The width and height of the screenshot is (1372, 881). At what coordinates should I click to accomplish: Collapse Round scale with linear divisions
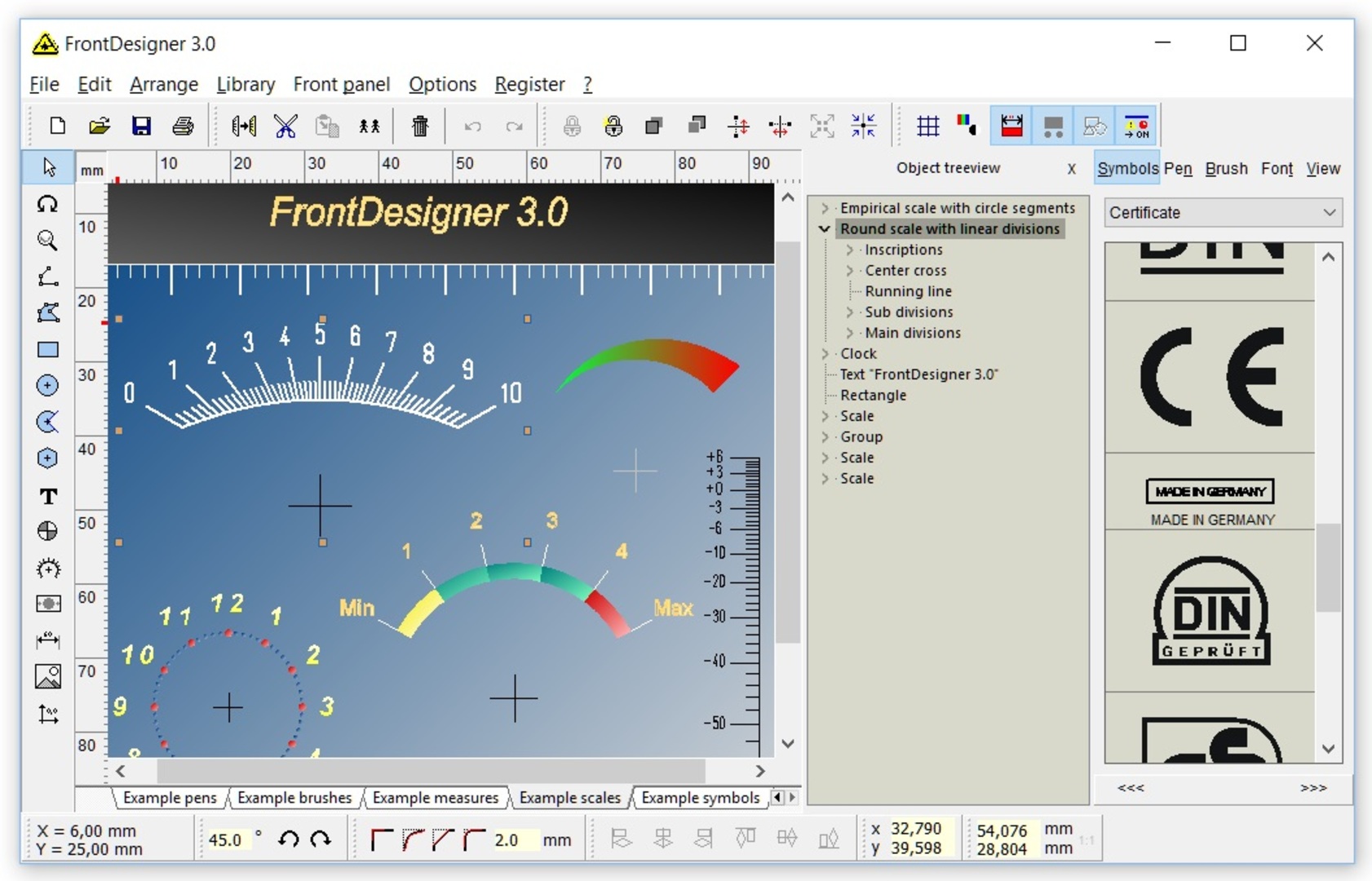click(825, 229)
